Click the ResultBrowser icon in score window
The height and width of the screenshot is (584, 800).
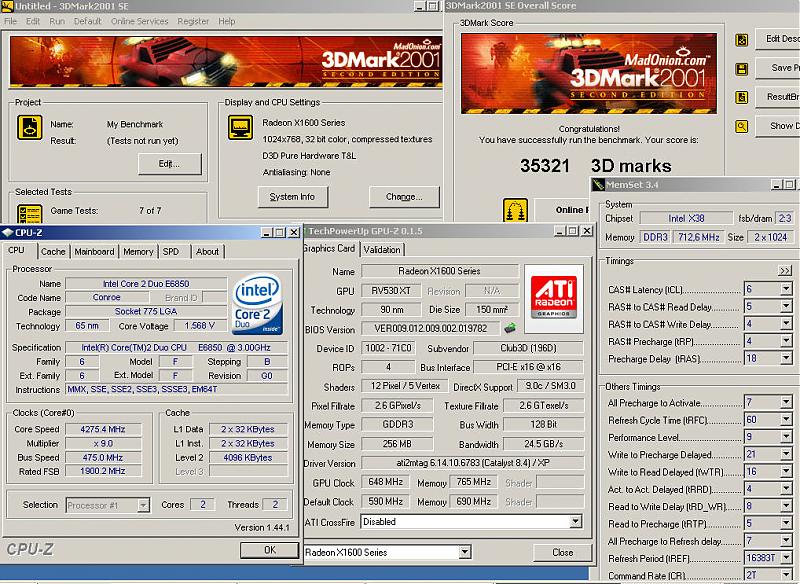tap(741, 97)
